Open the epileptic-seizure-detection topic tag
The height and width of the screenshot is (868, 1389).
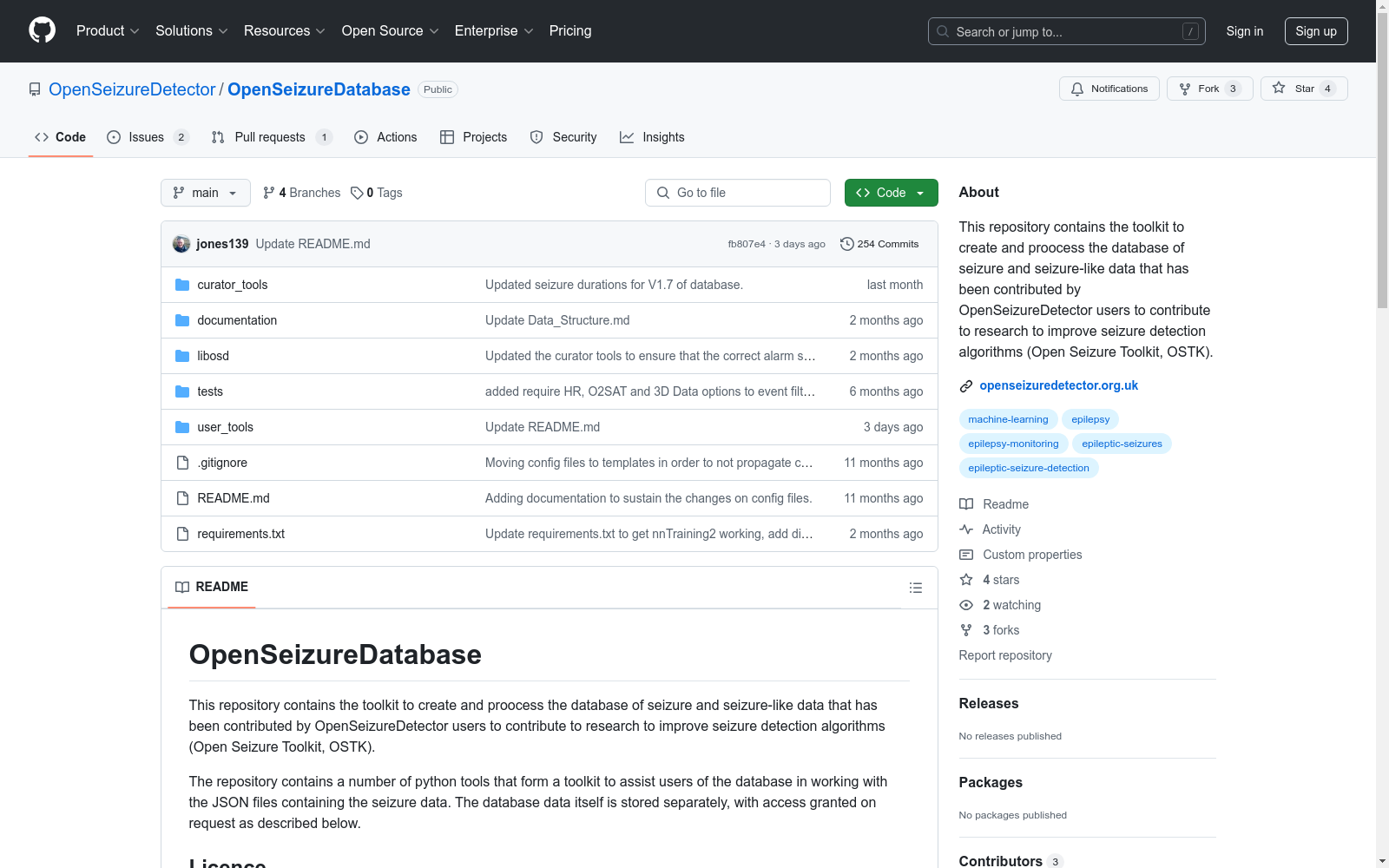(x=1029, y=468)
